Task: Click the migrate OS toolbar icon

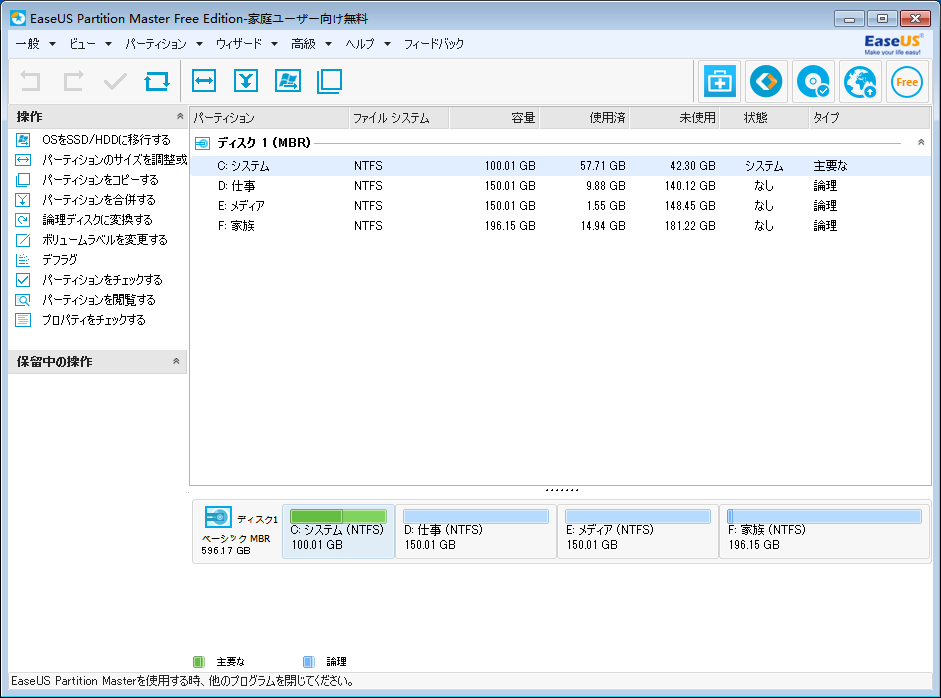Action: coord(288,81)
